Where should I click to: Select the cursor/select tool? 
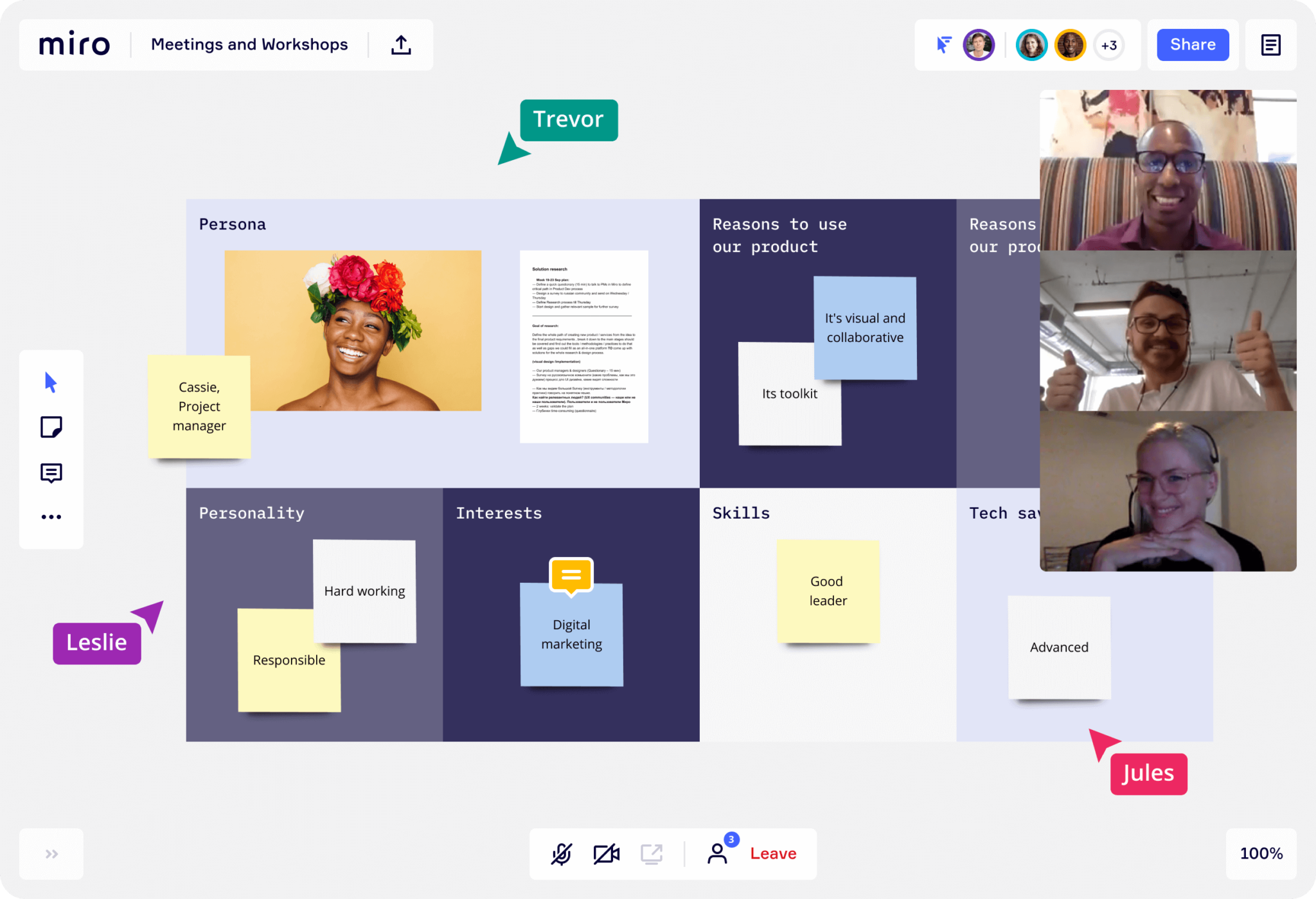51,382
